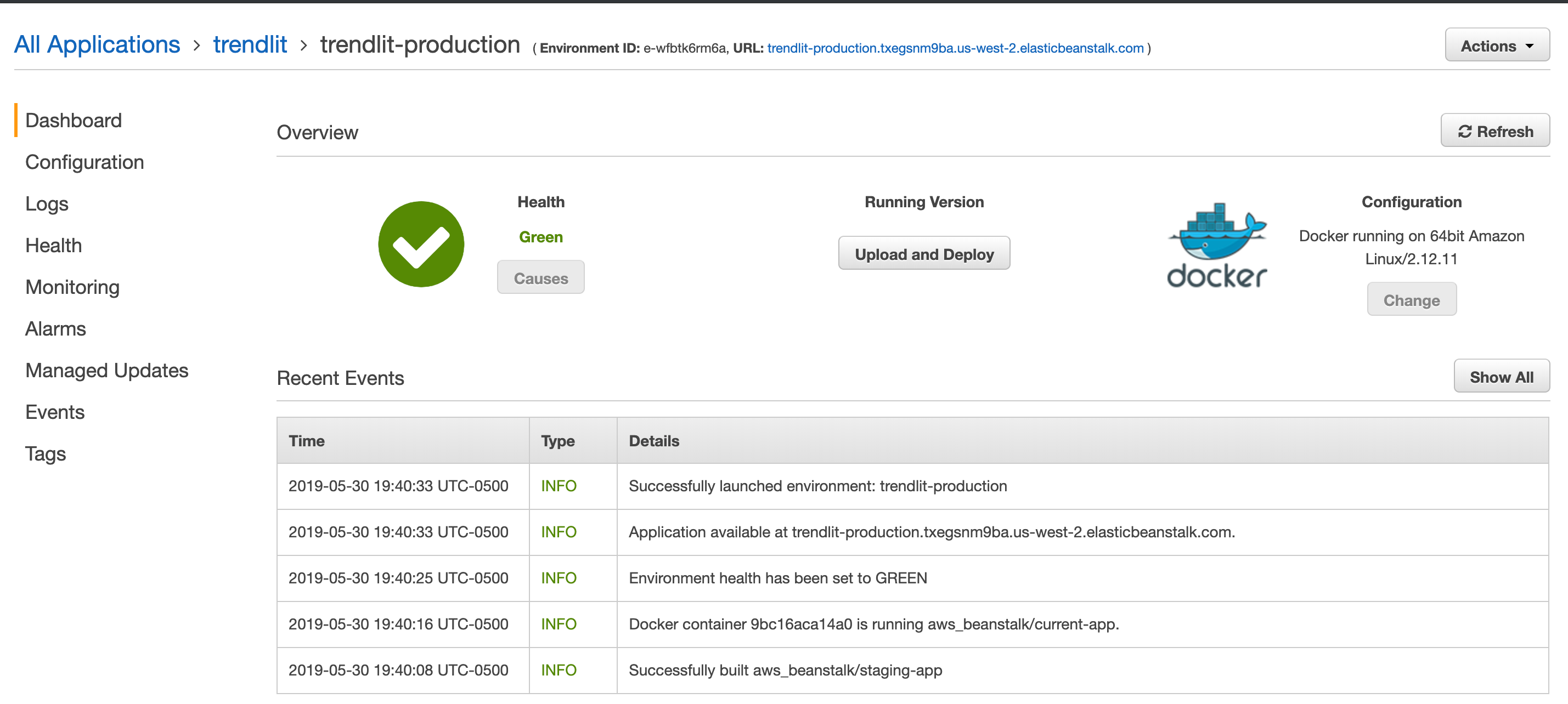This screenshot has width=1568, height=704.
Task: Open the Actions dropdown menu
Action: click(x=1497, y=46)
